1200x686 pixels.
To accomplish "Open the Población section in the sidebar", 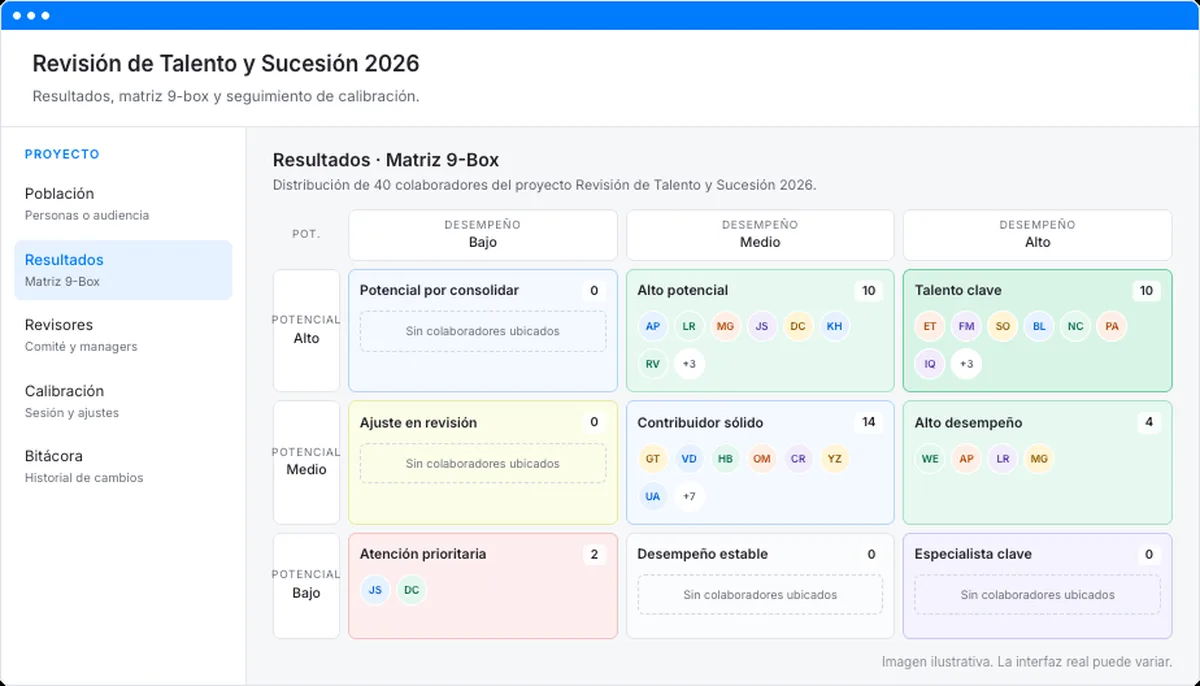I will coord(123,204).
